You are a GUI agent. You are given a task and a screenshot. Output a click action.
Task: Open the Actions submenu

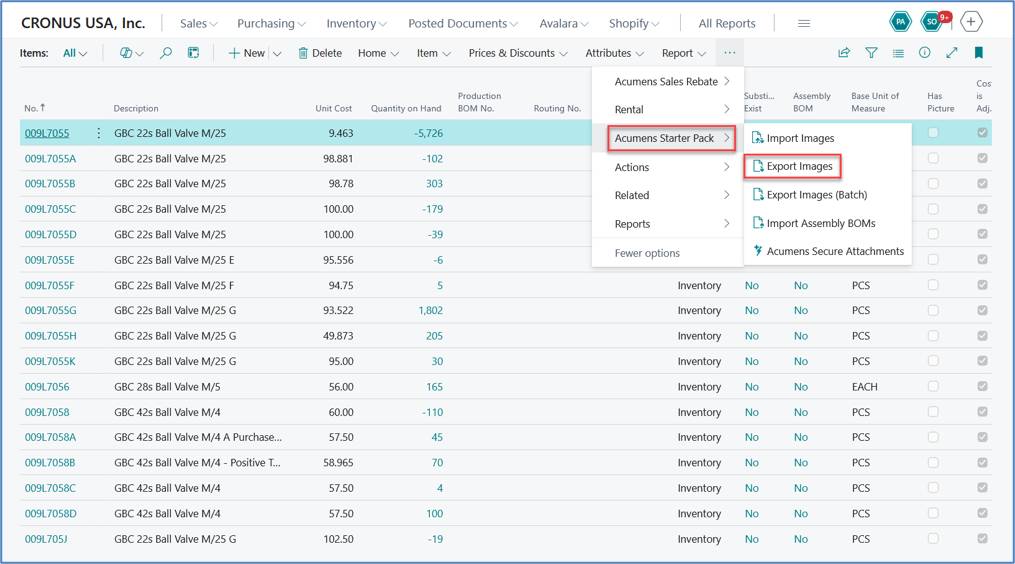tap(668, 167)
